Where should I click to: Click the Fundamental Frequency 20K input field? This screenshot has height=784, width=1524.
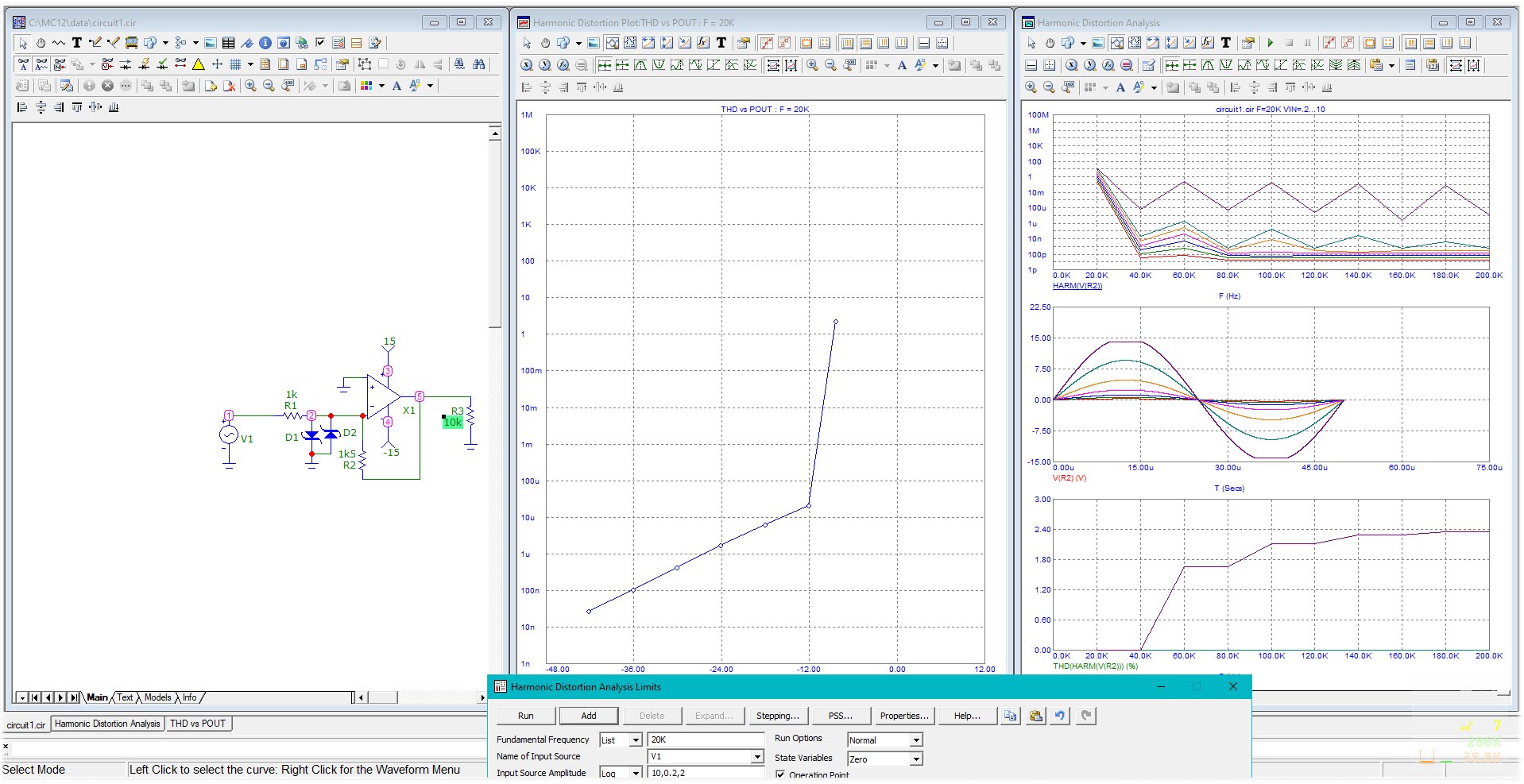[706, 740]
